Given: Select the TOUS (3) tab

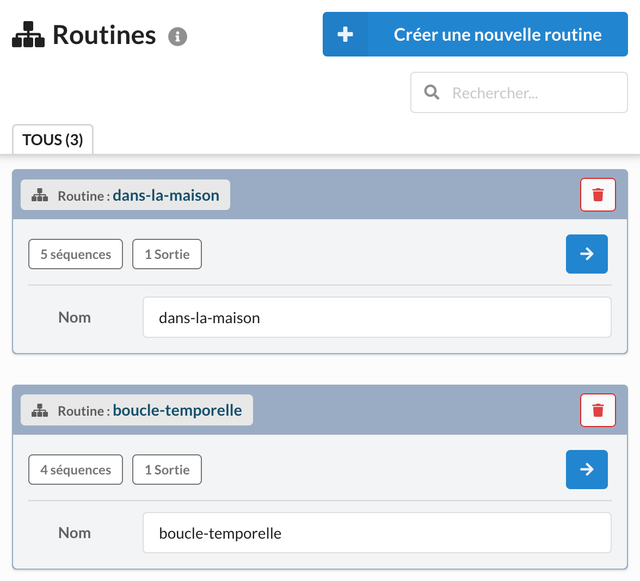Looking at the screenshot, I should coord(53,140).
